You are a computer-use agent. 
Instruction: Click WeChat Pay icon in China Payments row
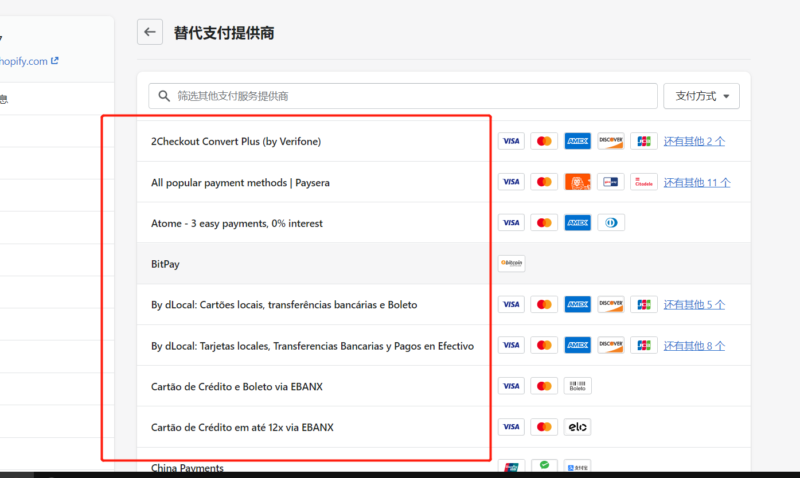pyautogui.click(x=544, y=465)
